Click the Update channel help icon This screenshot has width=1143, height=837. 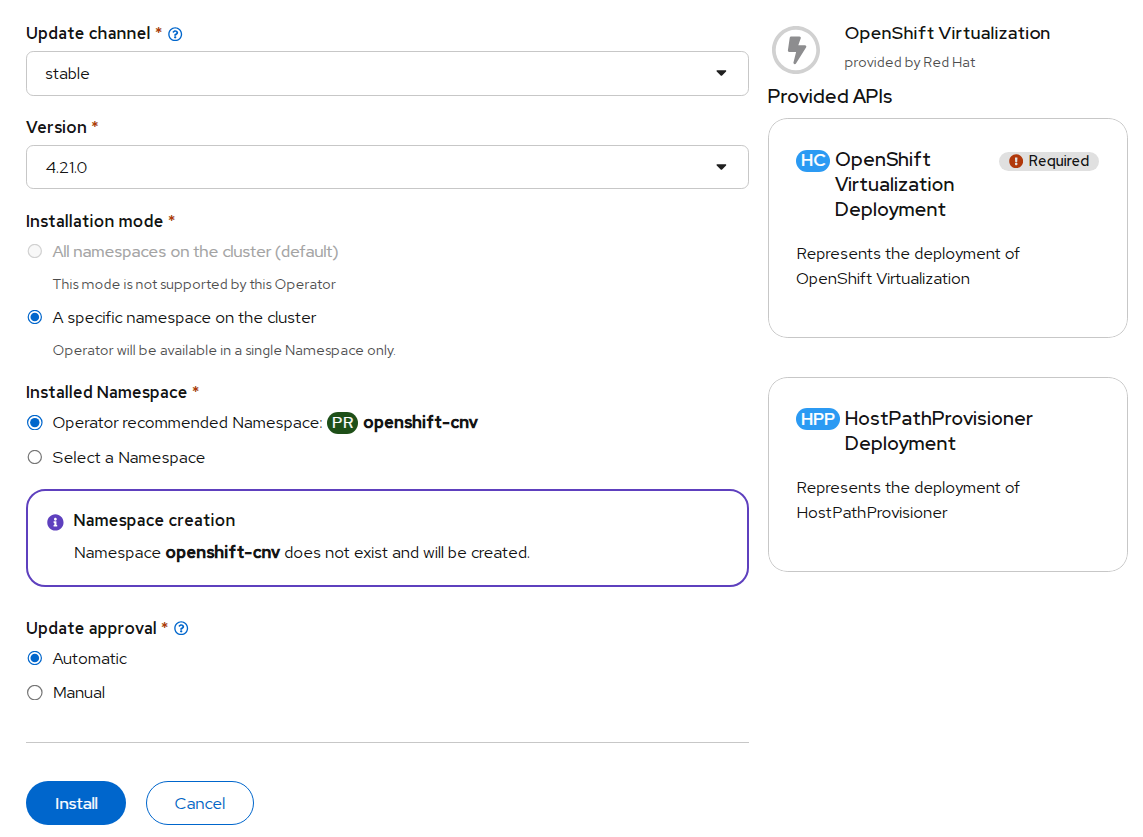(x=176, y=34)
